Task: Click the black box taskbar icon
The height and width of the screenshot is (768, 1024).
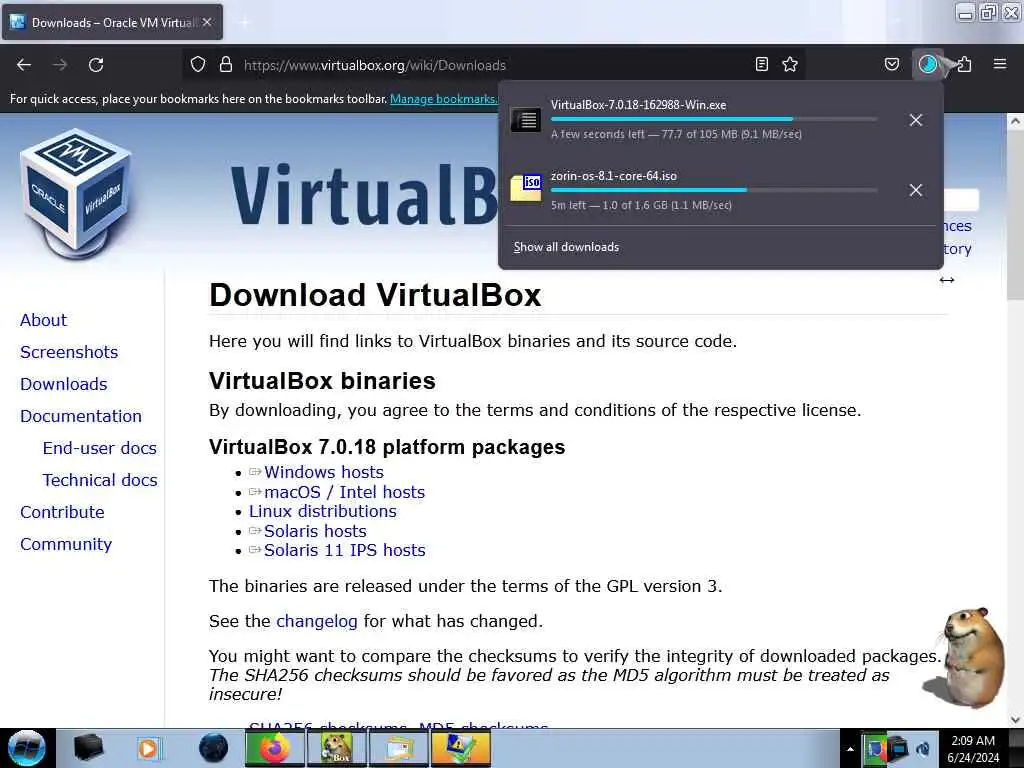Action: [88, 748]
